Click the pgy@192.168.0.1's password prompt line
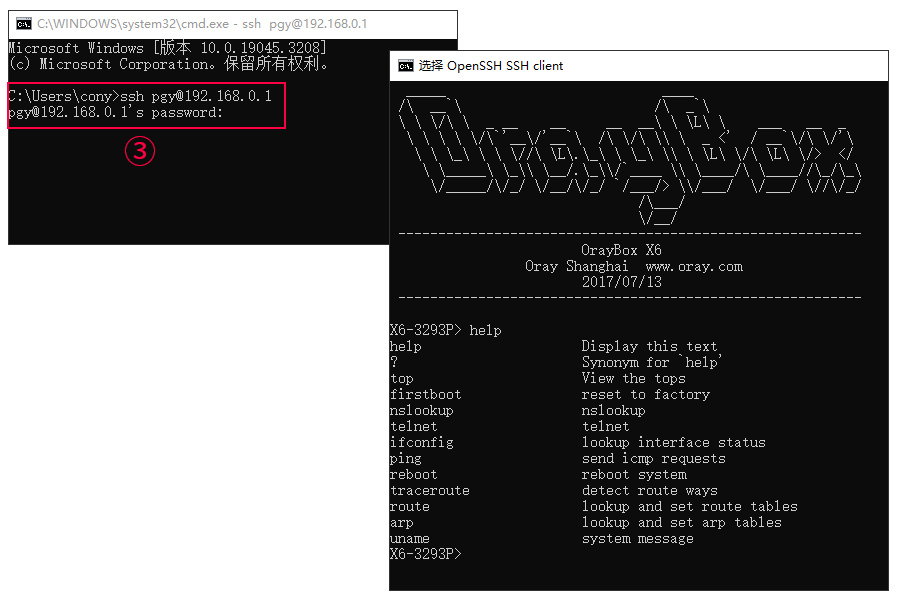 (x=115, y=112)
